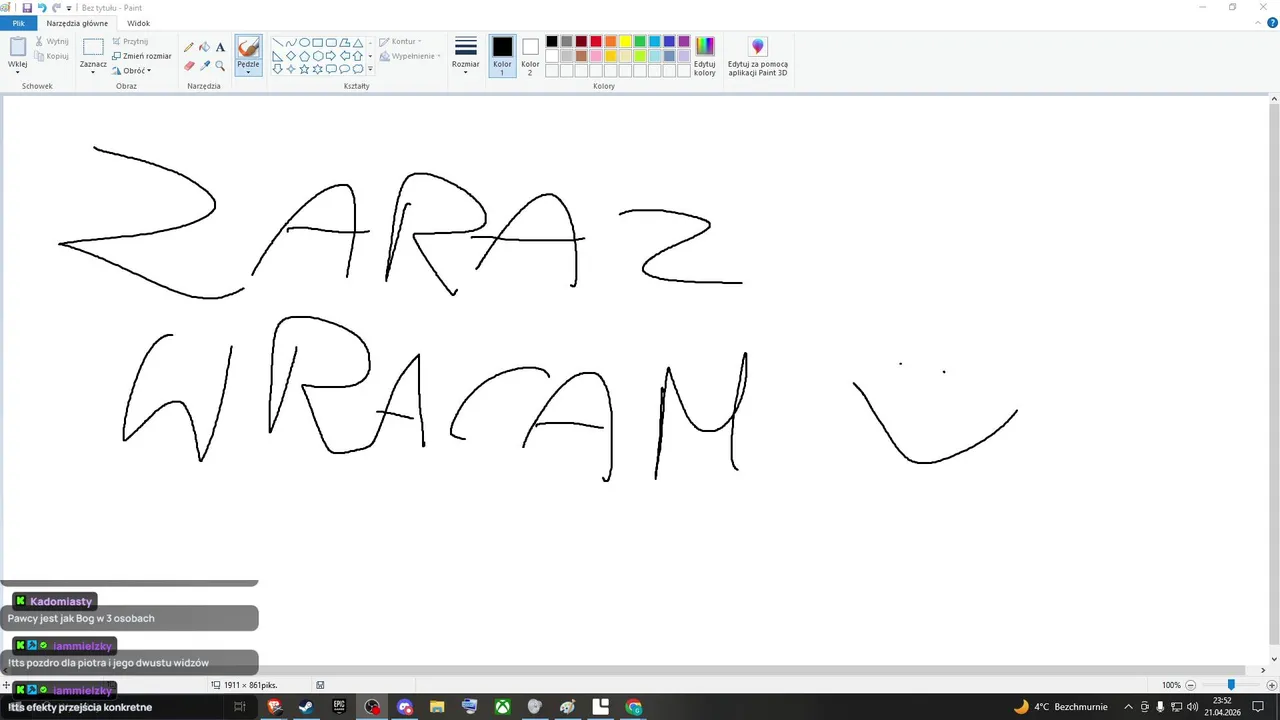1280x720 pixels.
Task: Open File Explorer from the taskbar
Action: [437, 707]
